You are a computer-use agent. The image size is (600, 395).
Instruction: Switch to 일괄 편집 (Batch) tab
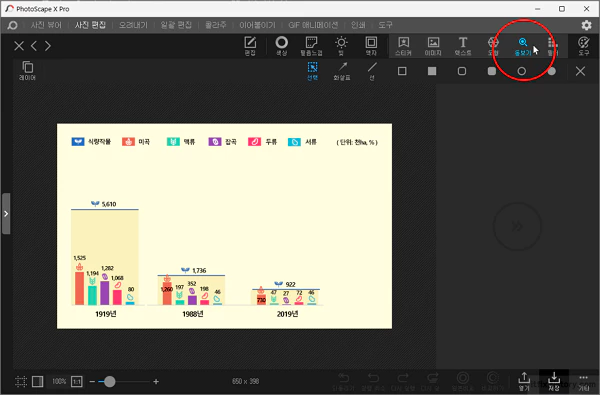(x=176, y=25)
